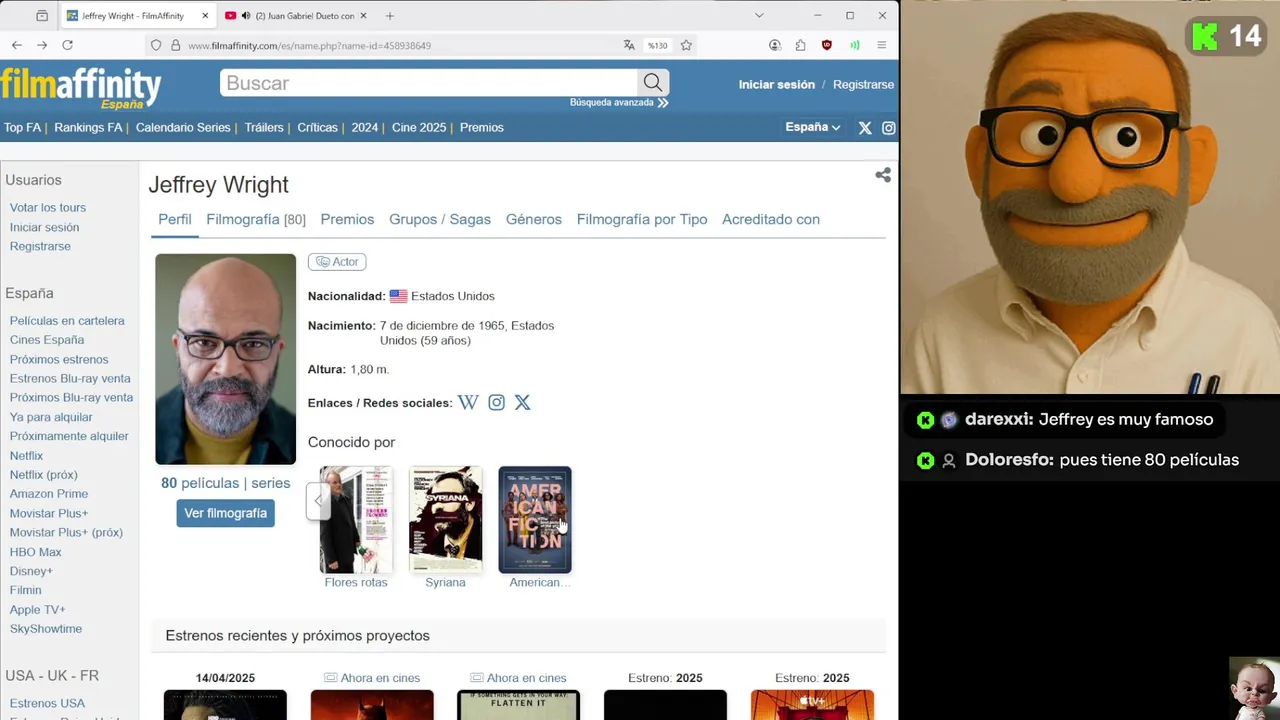The height and width of the screenshot is (720, 1280).
Task: Click the FilmAffinity España logo
Action: pos(81,88)
